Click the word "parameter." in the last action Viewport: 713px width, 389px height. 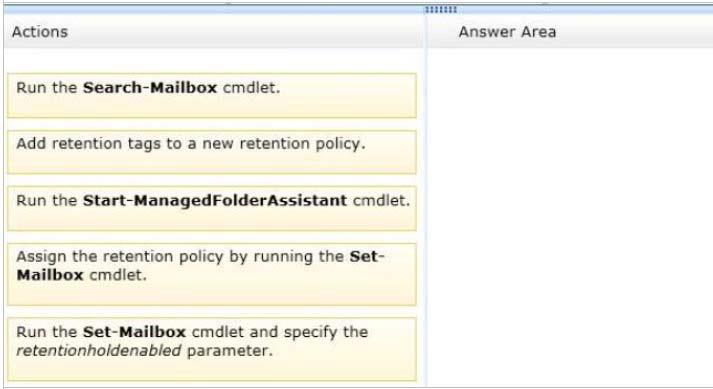point(230,351)
